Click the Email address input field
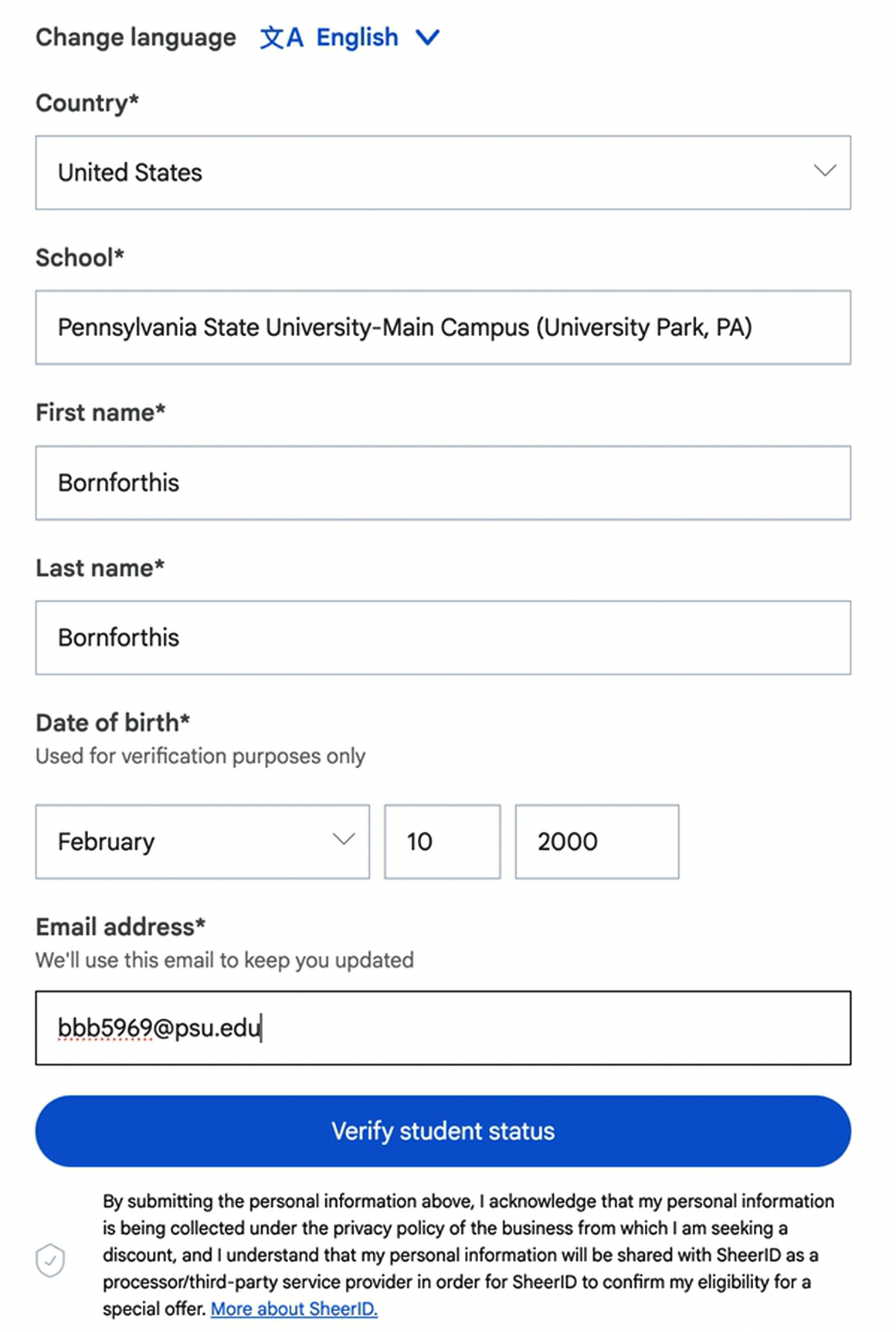The image size is (896, 1332). [x=443, y=1028]
